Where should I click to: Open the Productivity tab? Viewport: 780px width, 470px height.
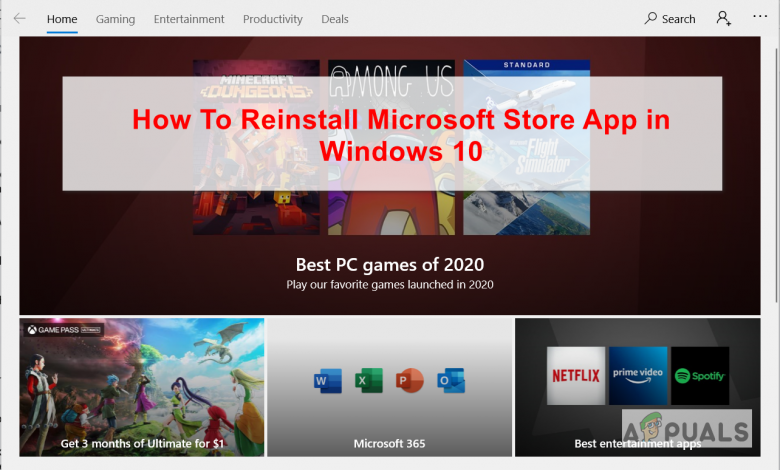pyautogui.click(x=273, y=19)
